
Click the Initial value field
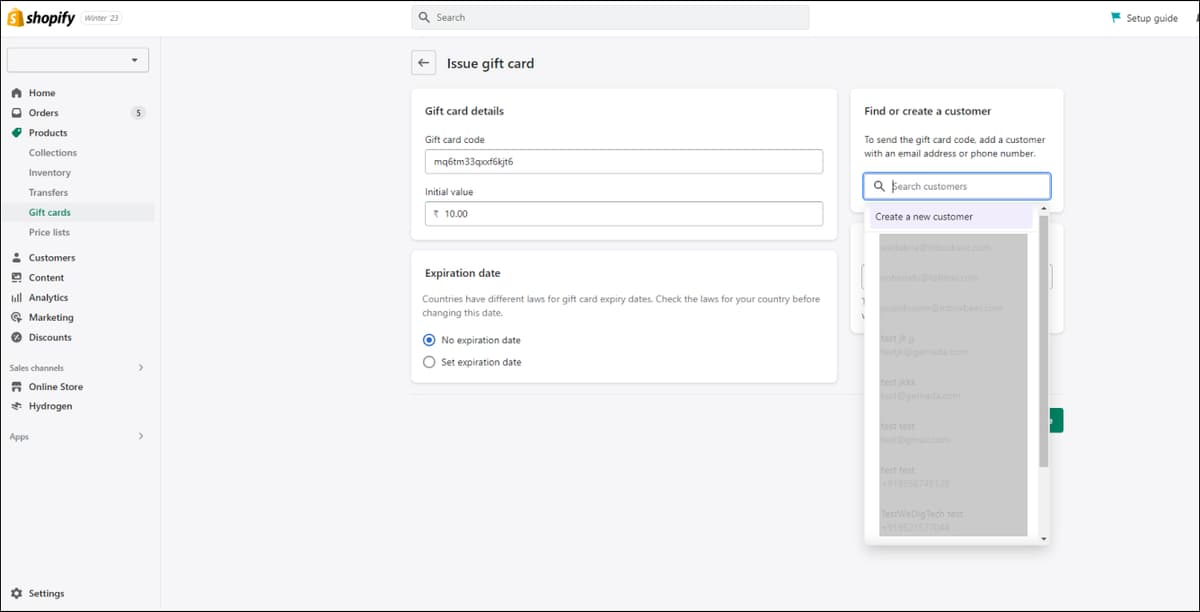[624, 214]
